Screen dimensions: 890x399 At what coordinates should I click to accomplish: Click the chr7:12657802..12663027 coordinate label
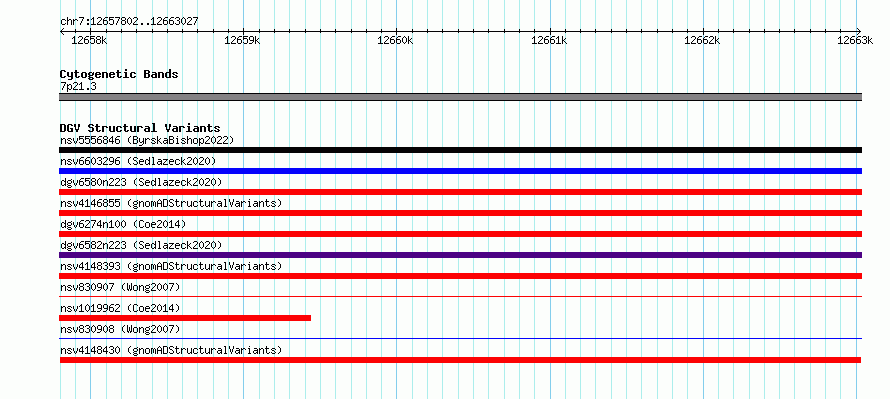click(129, 21)
